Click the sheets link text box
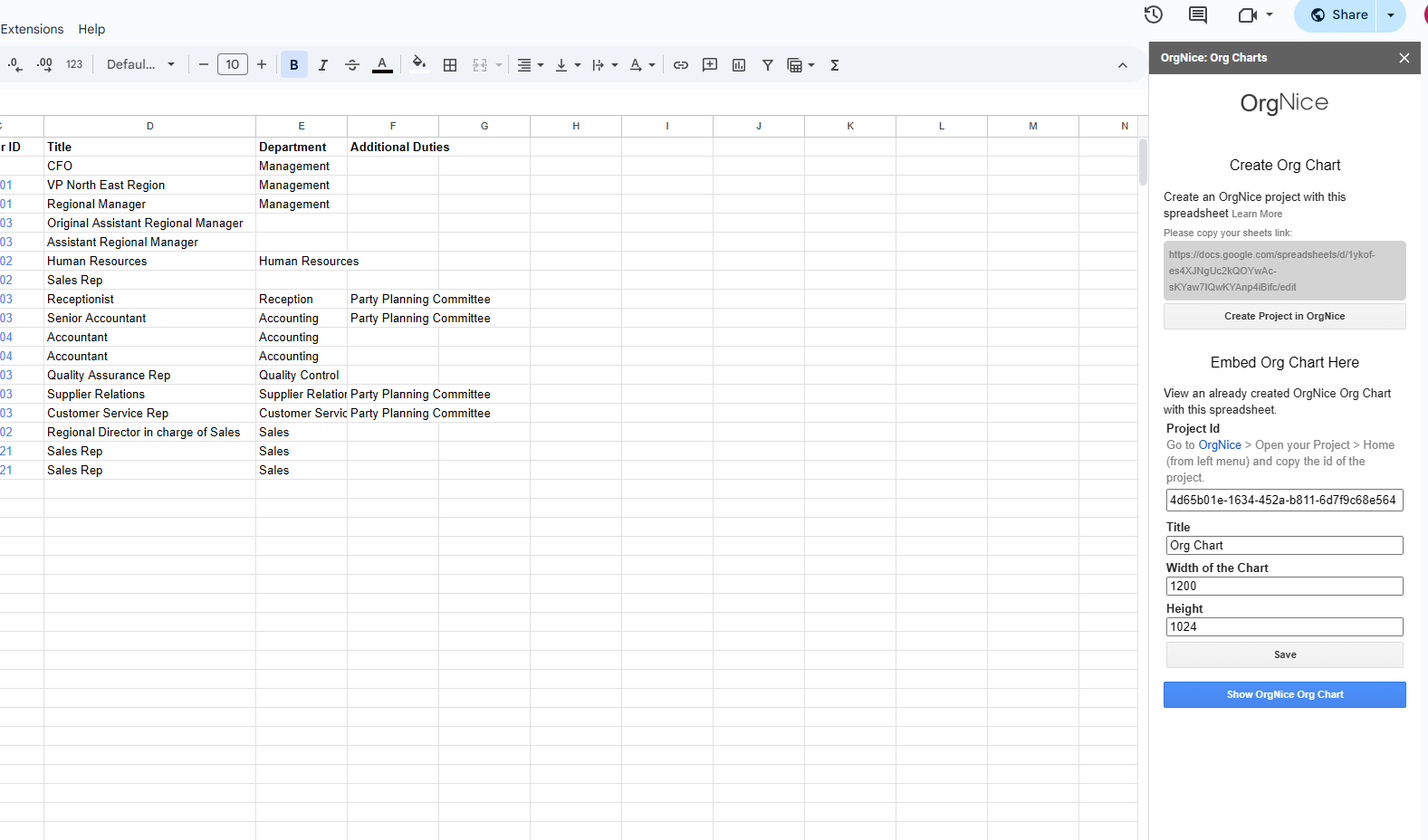 [x=1285, y=271]
